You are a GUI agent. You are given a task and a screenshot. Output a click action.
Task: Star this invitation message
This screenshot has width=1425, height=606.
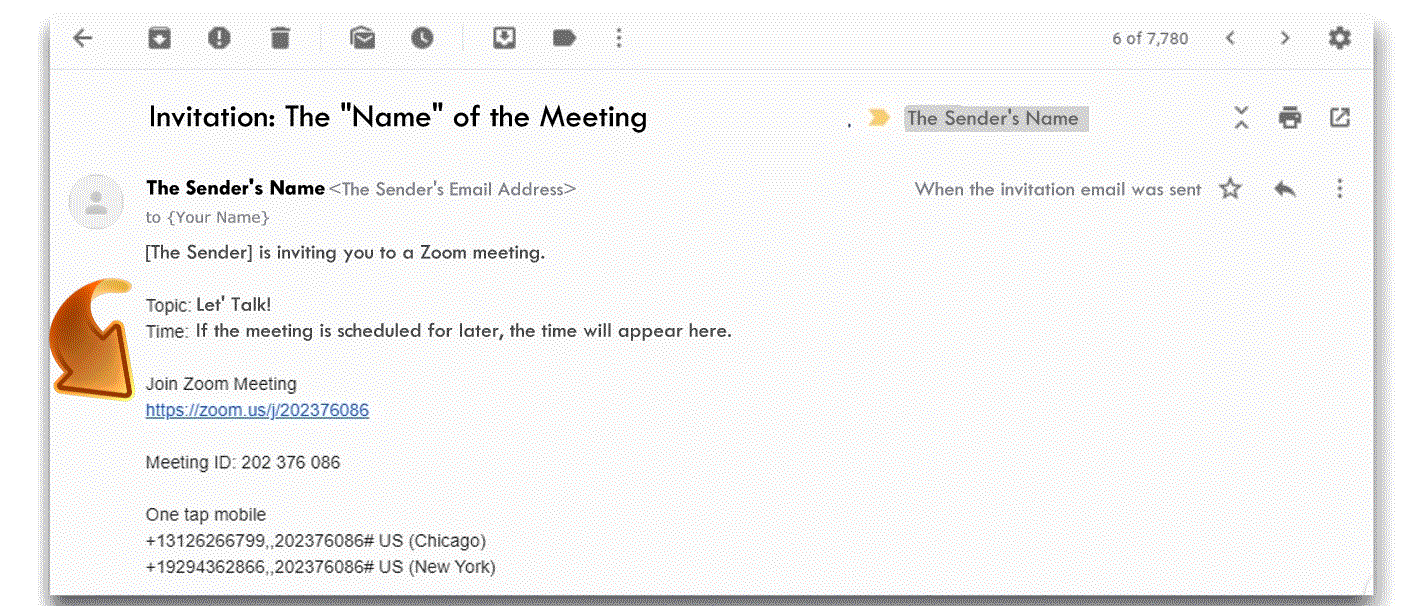(1230, 188)
